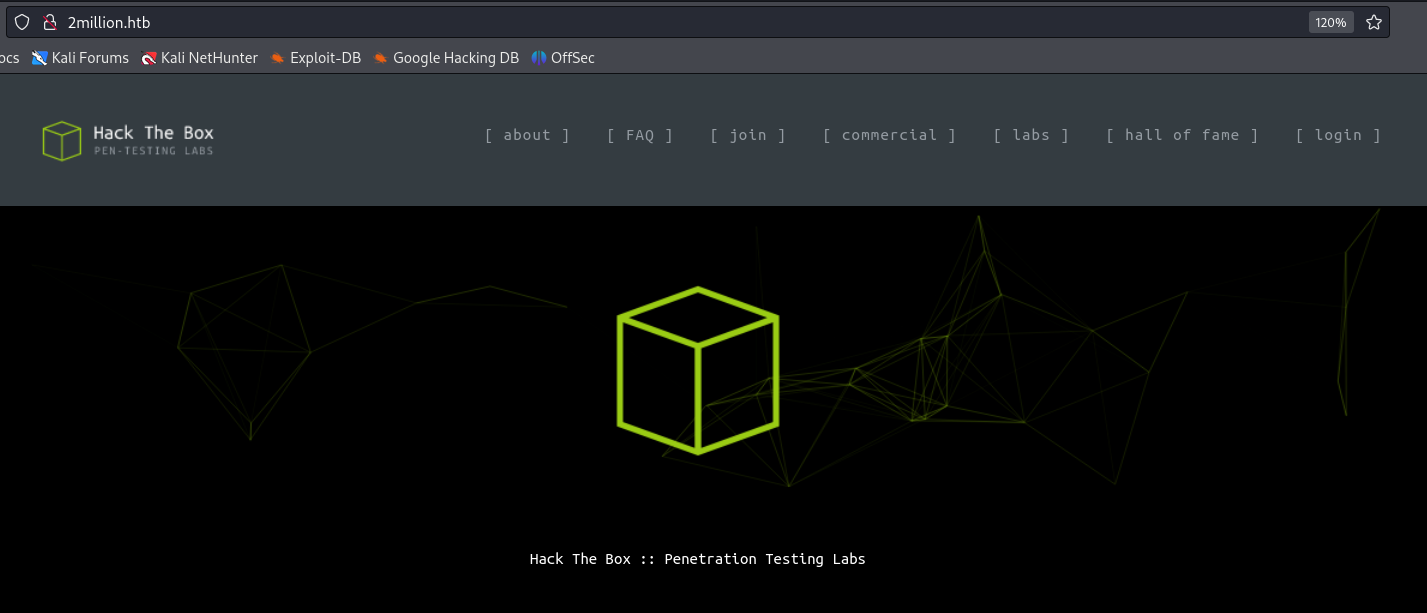Click the Hack The Box header logo
The width and height of the screenshot is (1427, 613).
click(128, 140)
